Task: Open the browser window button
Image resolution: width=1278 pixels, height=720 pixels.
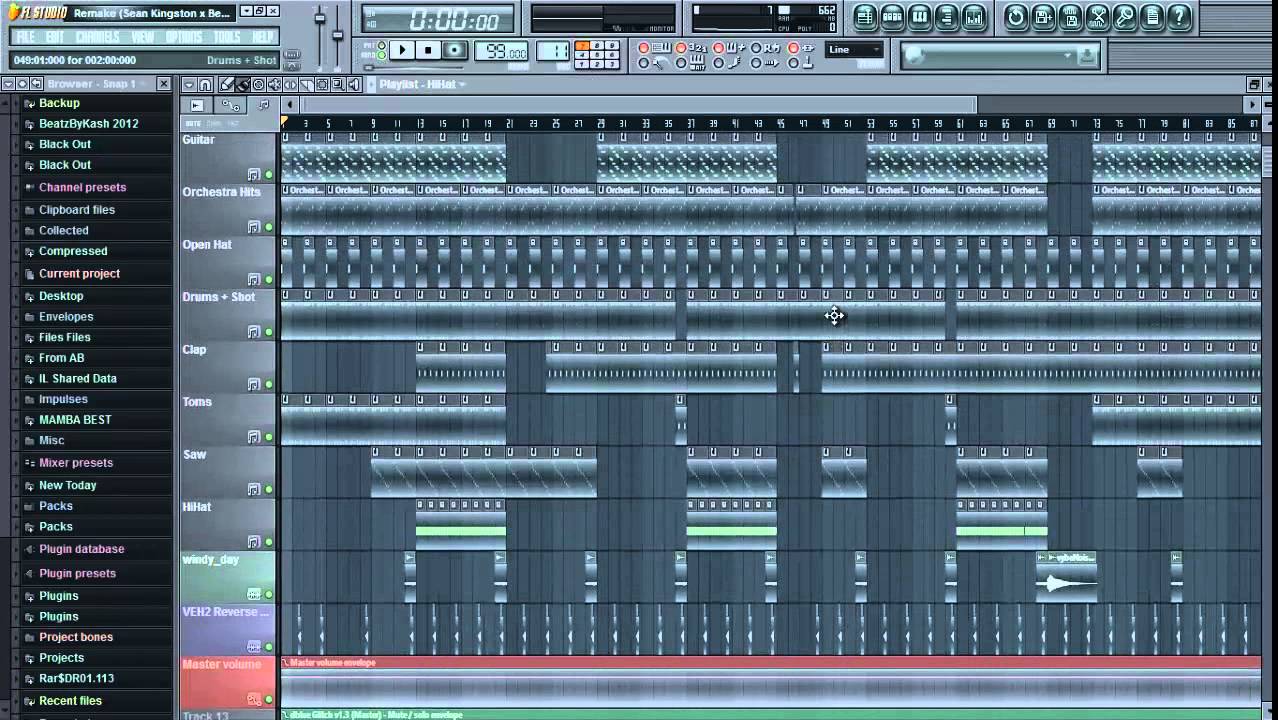Action: pos(946,17)
